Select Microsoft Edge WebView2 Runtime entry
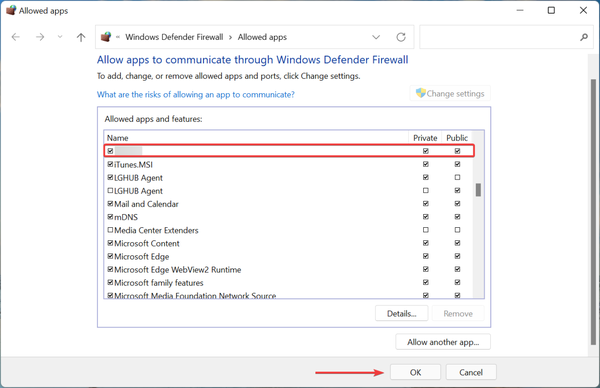Screen dimensions: 600x388 pyautogui.click(x=178, y=270)
